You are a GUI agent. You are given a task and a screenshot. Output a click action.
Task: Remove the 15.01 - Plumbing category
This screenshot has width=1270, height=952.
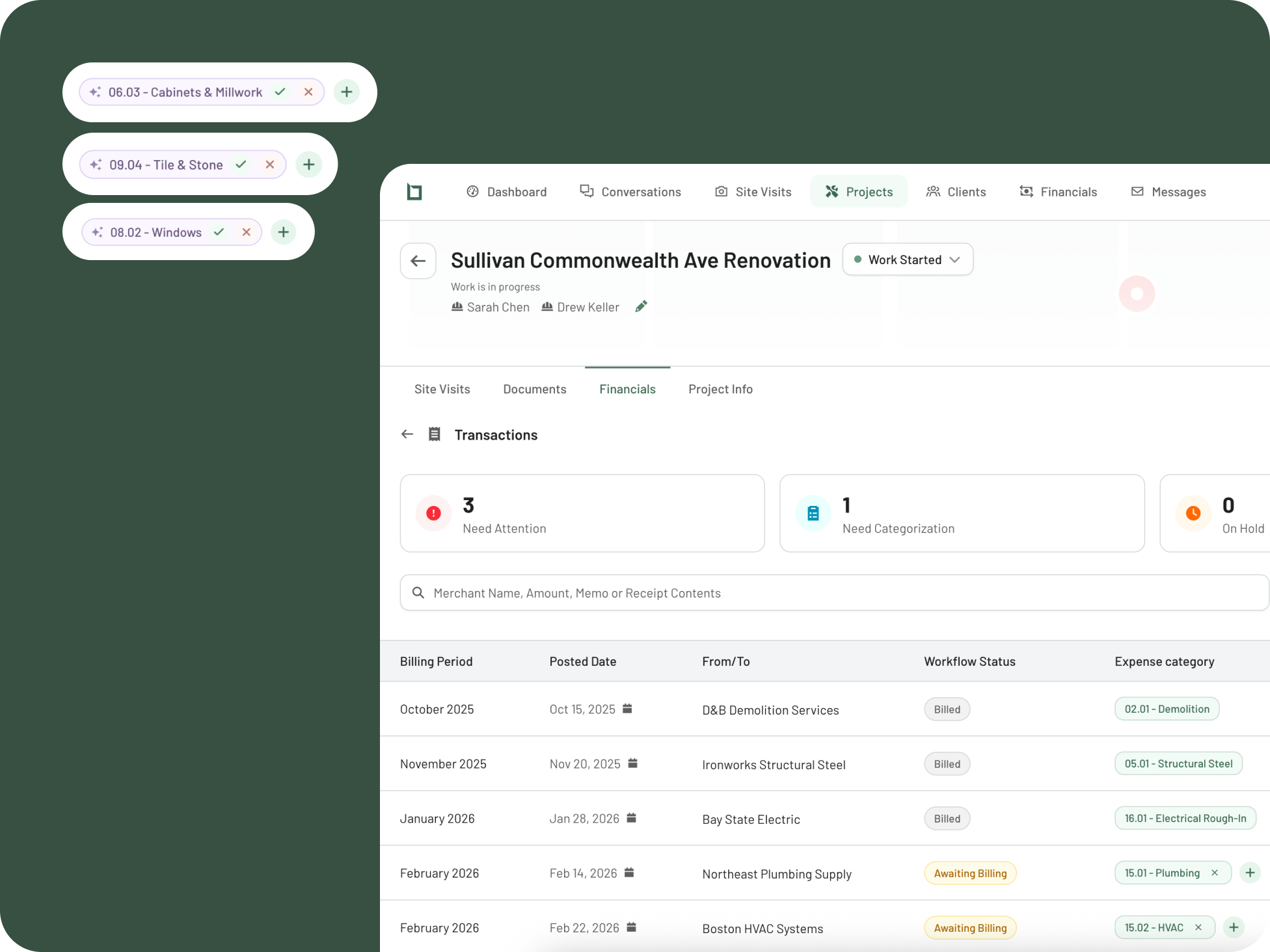click(x=1215, y=873)
